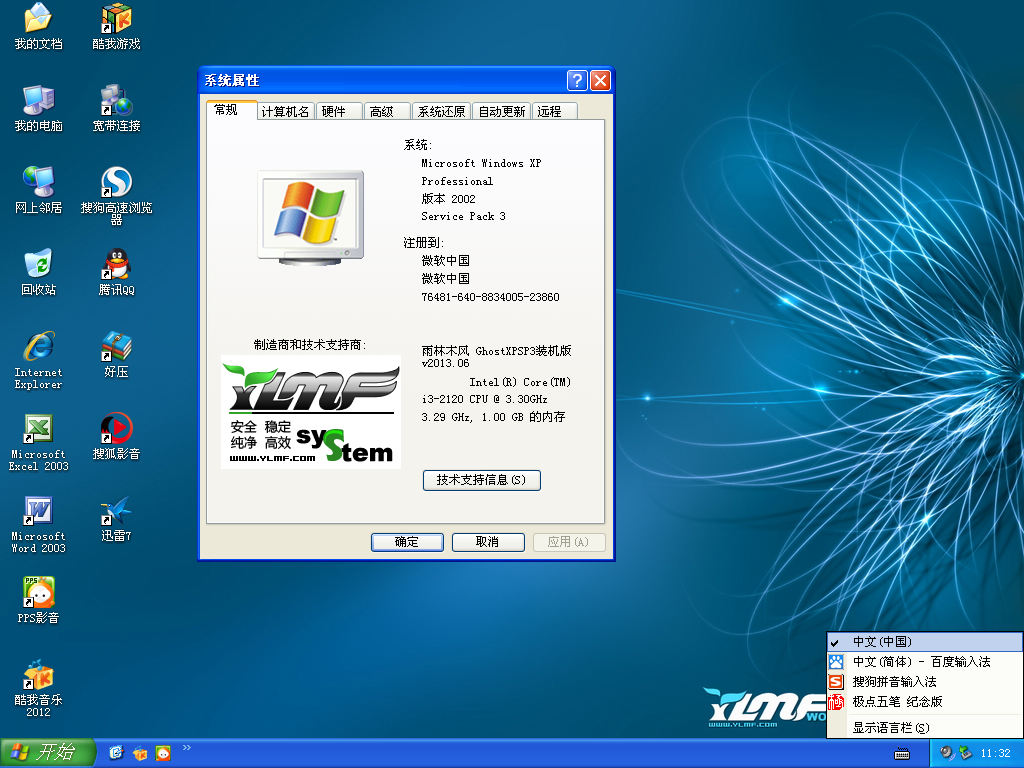Click the safely remove hardware tray icon
The height and width of the screenshot is (768, 1024).
tap(965, 753)
